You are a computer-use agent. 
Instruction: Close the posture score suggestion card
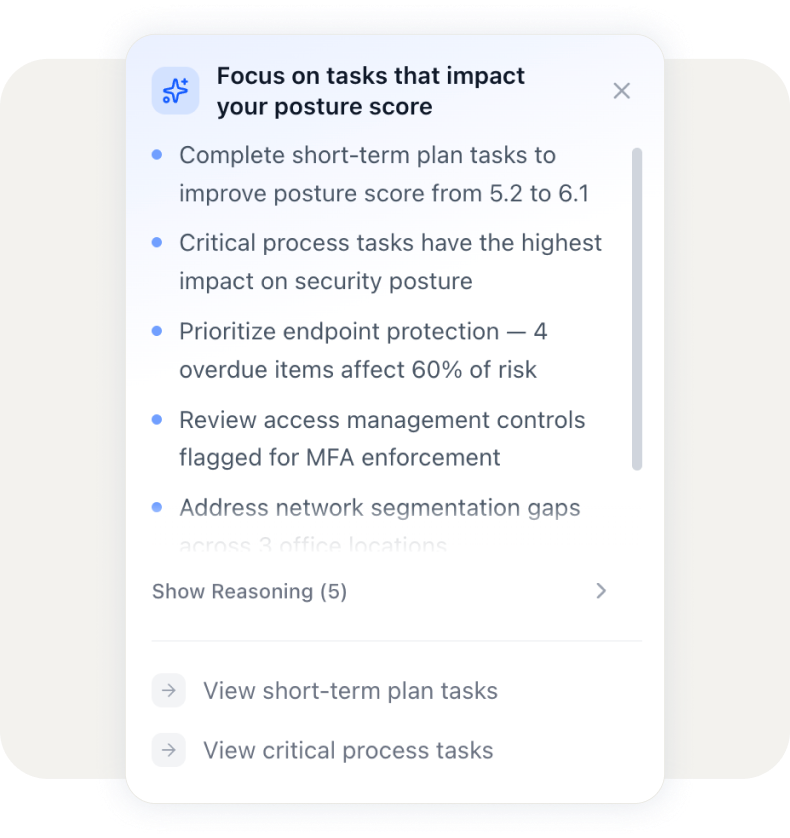point(621,91)
